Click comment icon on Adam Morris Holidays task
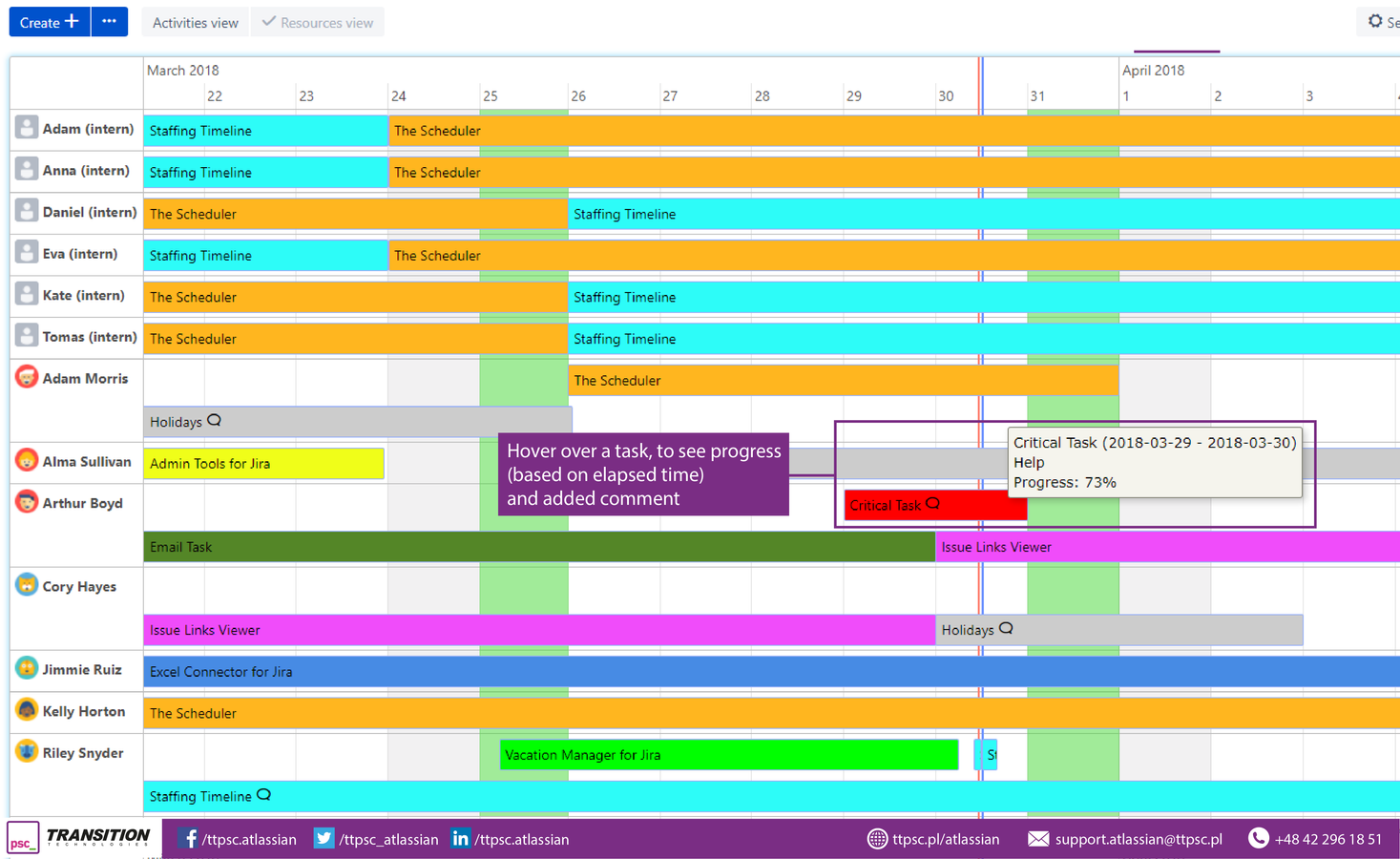 (215, 420)
